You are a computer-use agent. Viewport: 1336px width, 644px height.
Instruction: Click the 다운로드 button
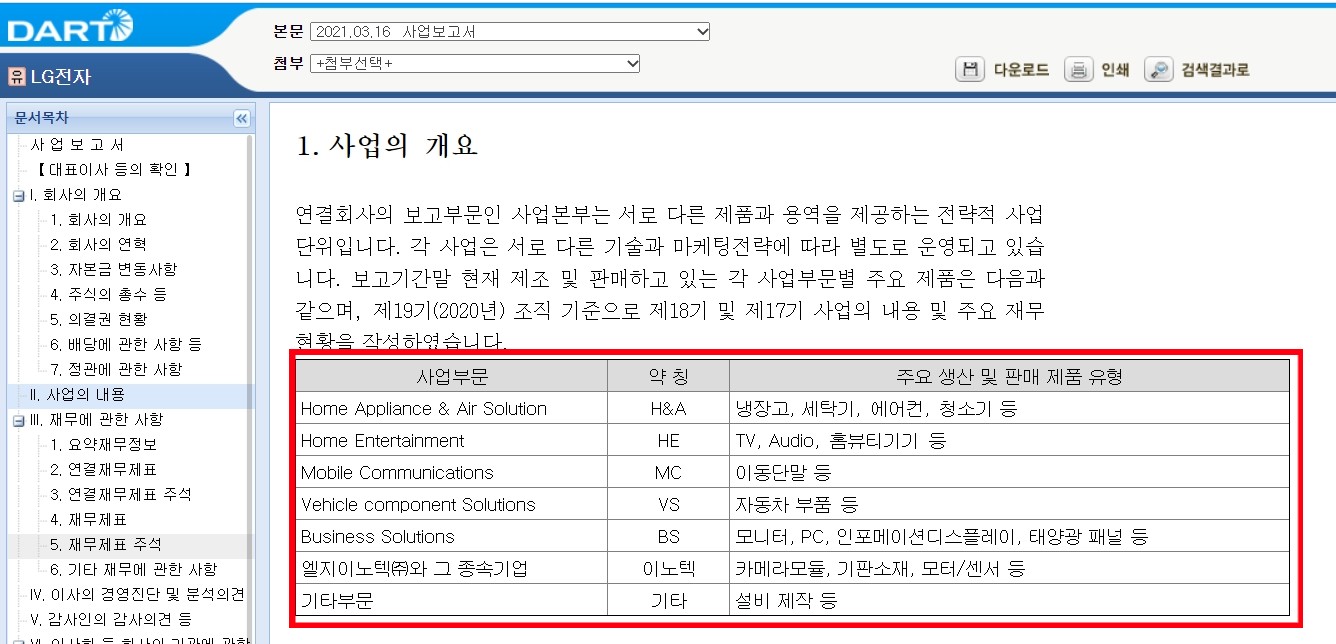[x=1021, y=70]
